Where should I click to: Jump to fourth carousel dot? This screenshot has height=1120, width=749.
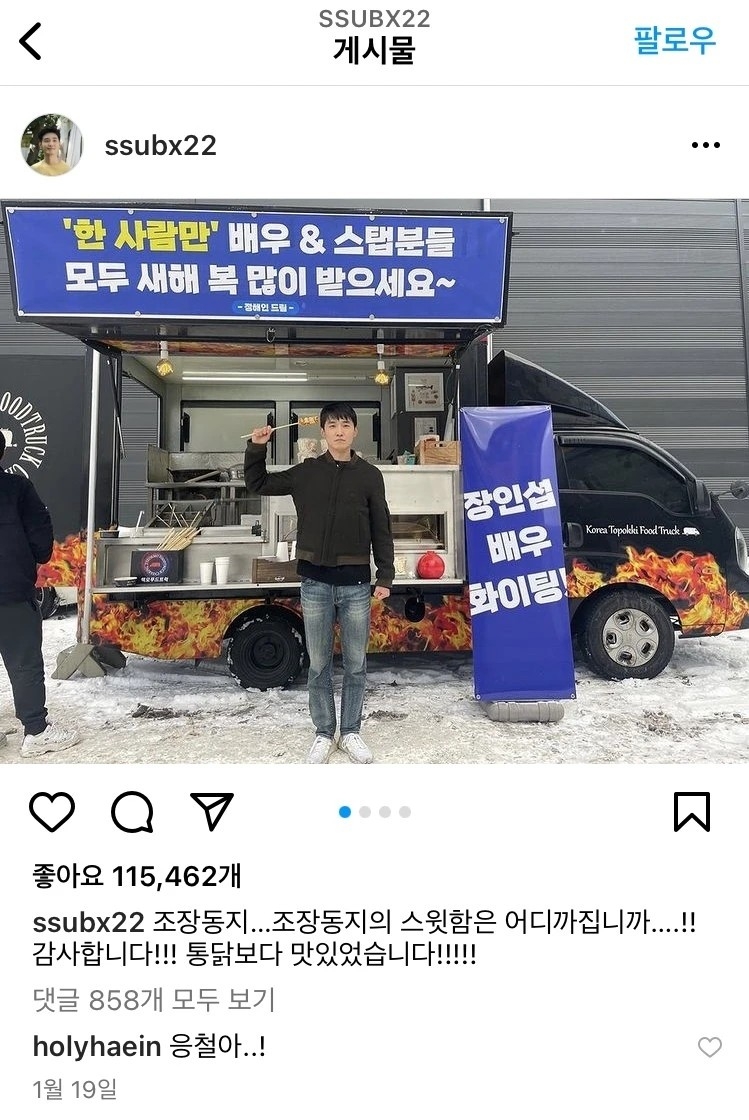pos(405,812)
